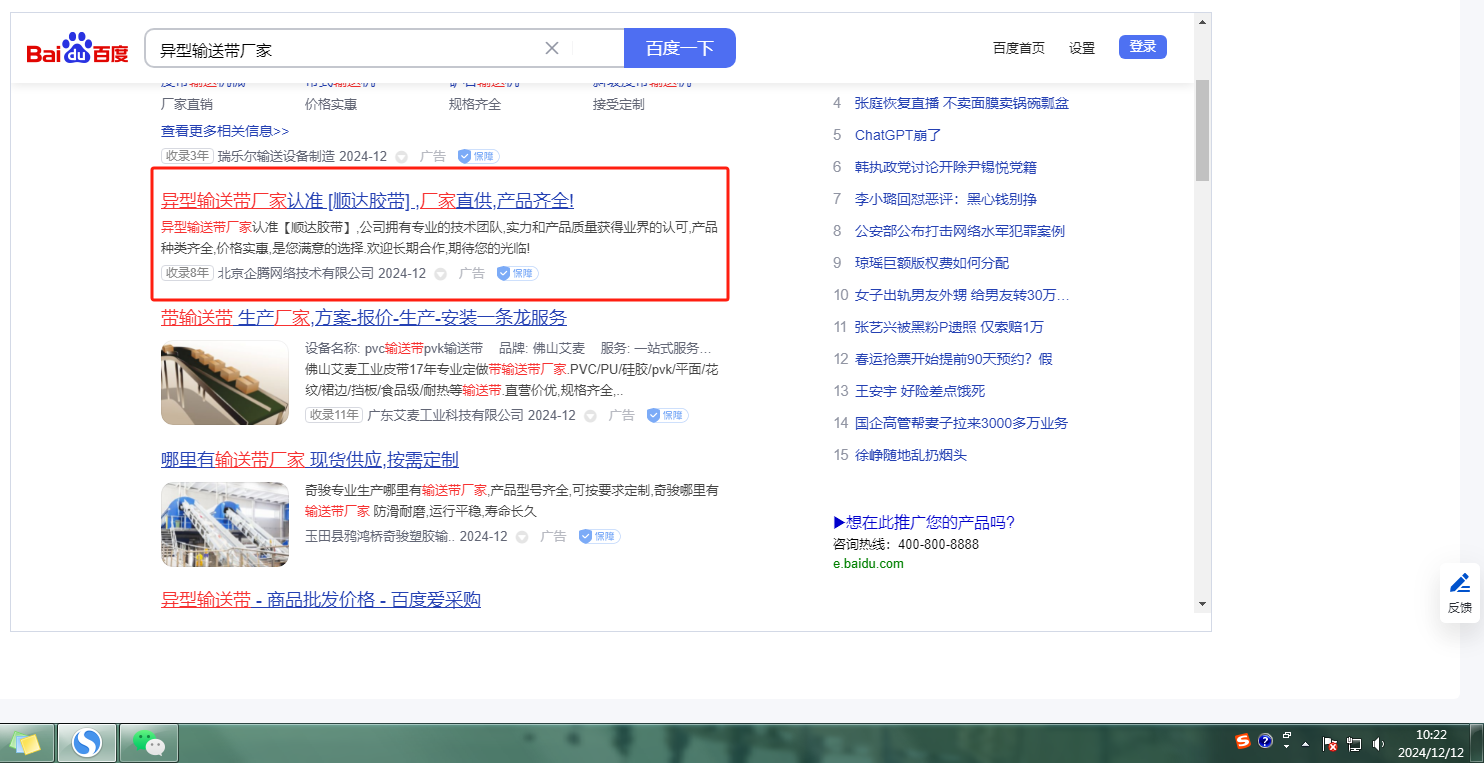
Task: Open 设置 menu in top bar
Action: (1081, 48)
